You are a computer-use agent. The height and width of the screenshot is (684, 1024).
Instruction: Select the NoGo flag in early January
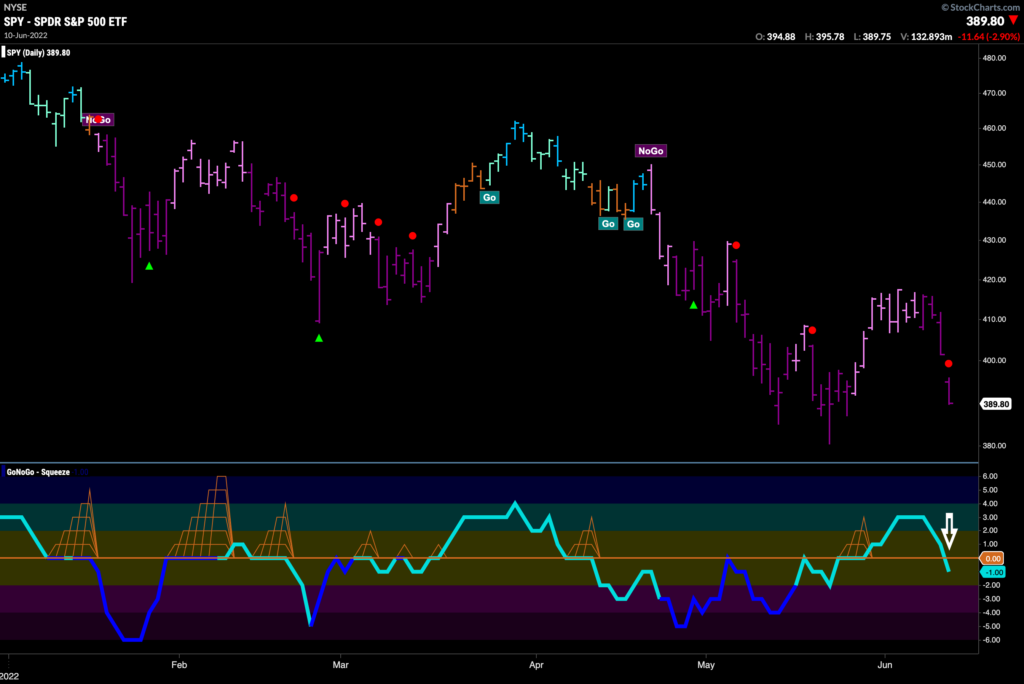coord(99,120)
